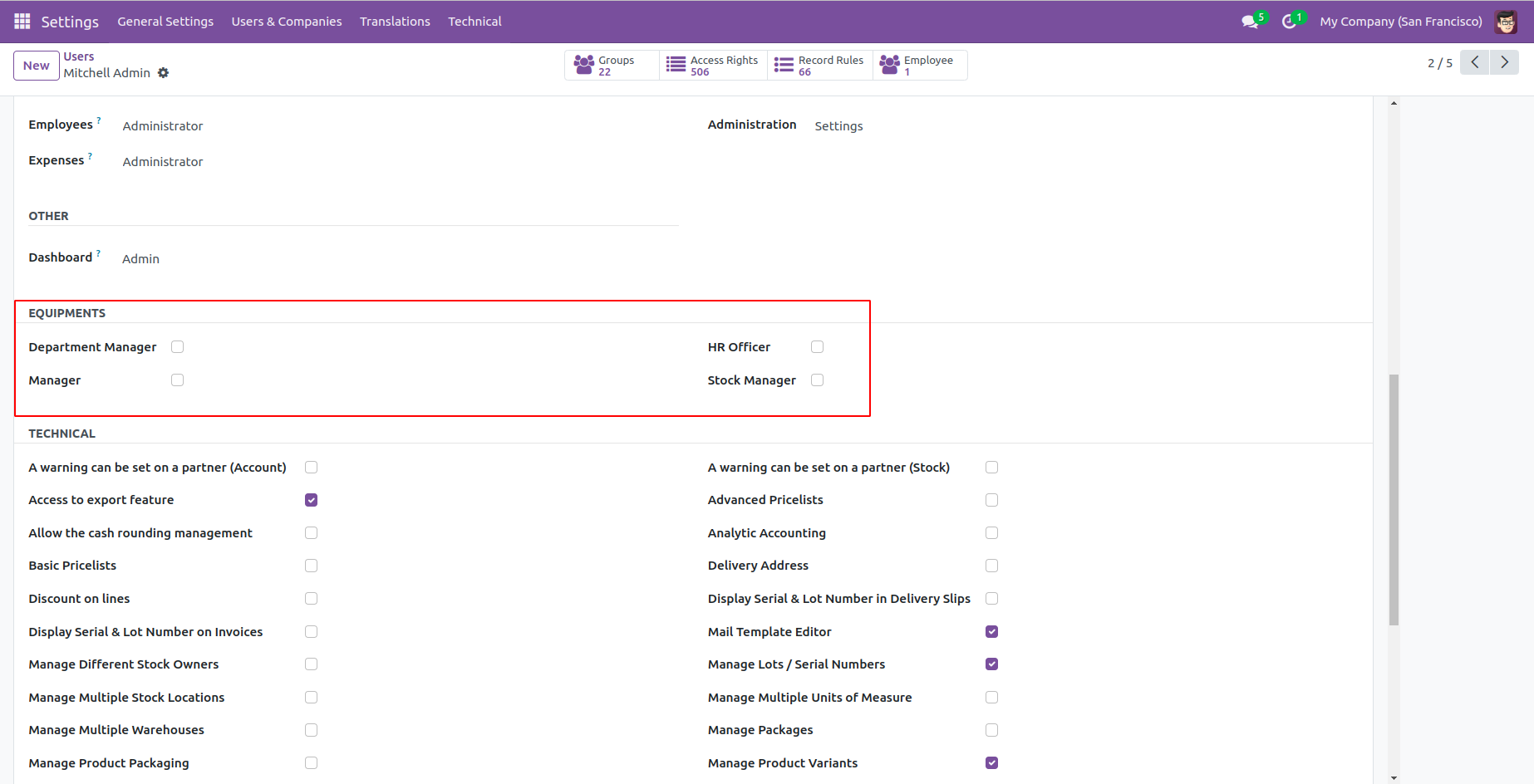Disable Access to export feature

(x=311, y=500)
